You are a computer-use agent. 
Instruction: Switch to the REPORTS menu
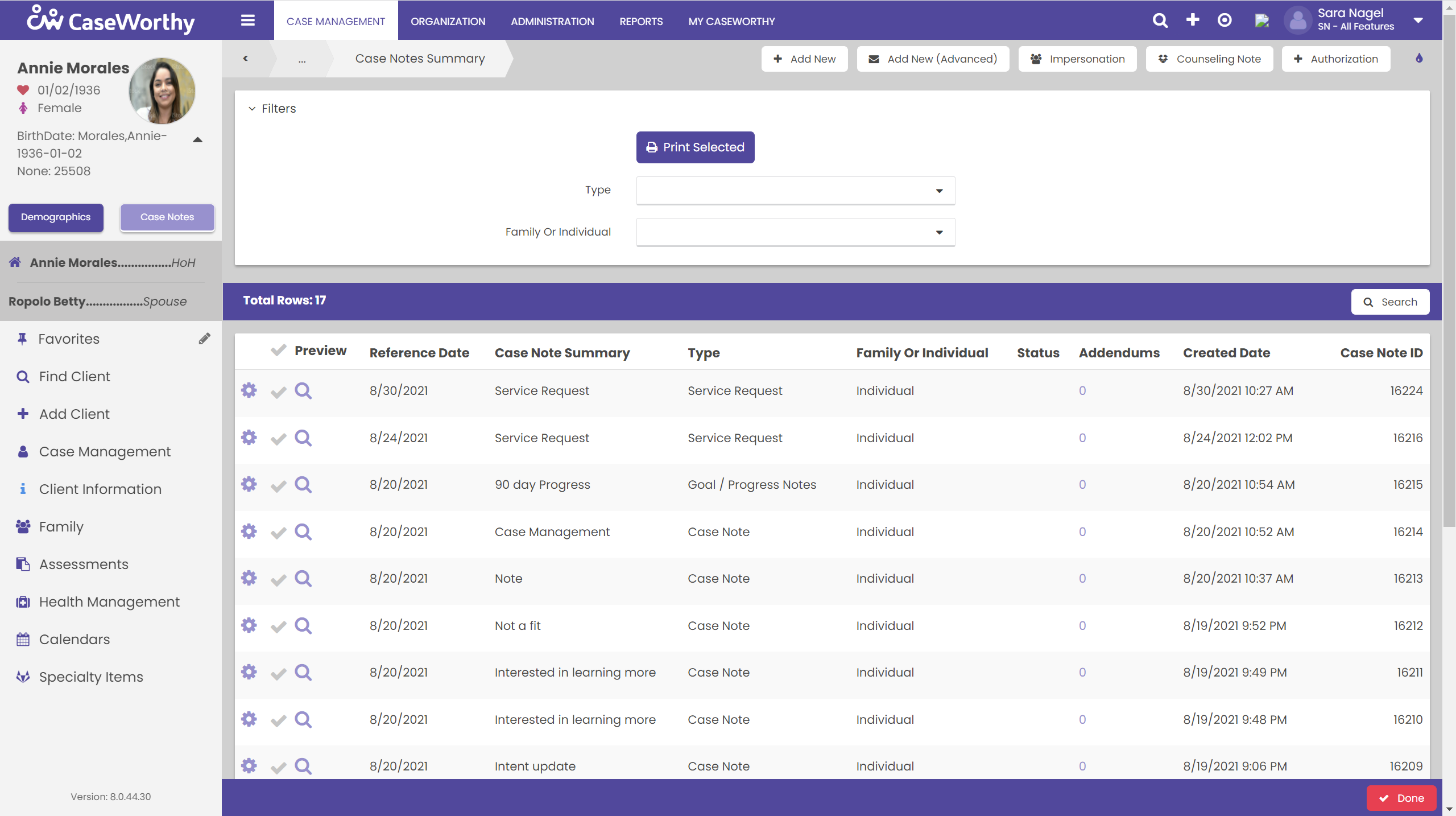click(640, 21)
